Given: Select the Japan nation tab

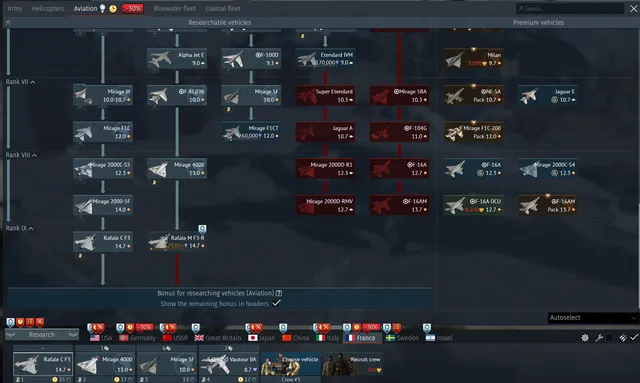Looking at the screenshot, I should pos(262,338).
